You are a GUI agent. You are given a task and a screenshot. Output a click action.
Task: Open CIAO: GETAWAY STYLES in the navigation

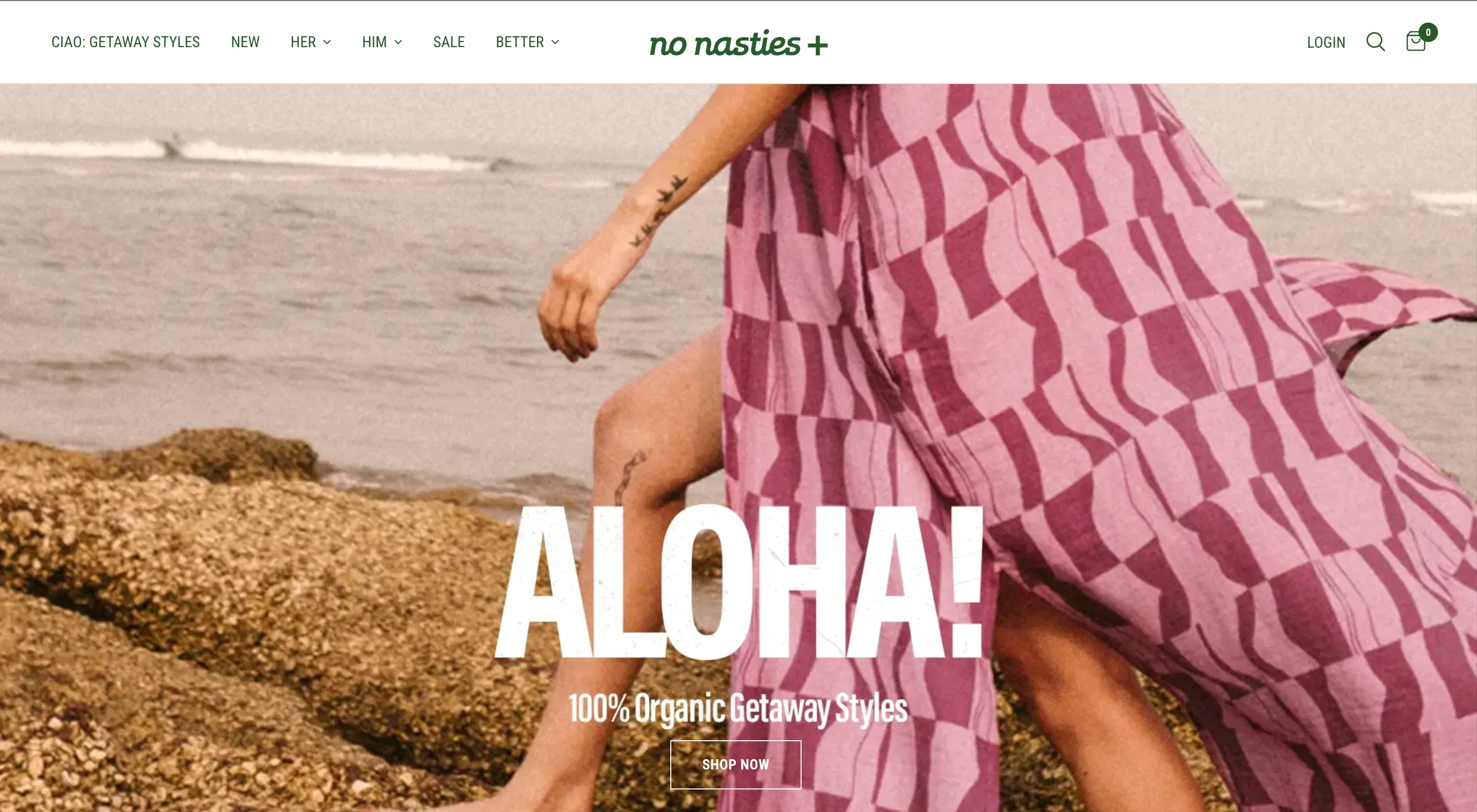pyautogui.click(x=126, y=42)
